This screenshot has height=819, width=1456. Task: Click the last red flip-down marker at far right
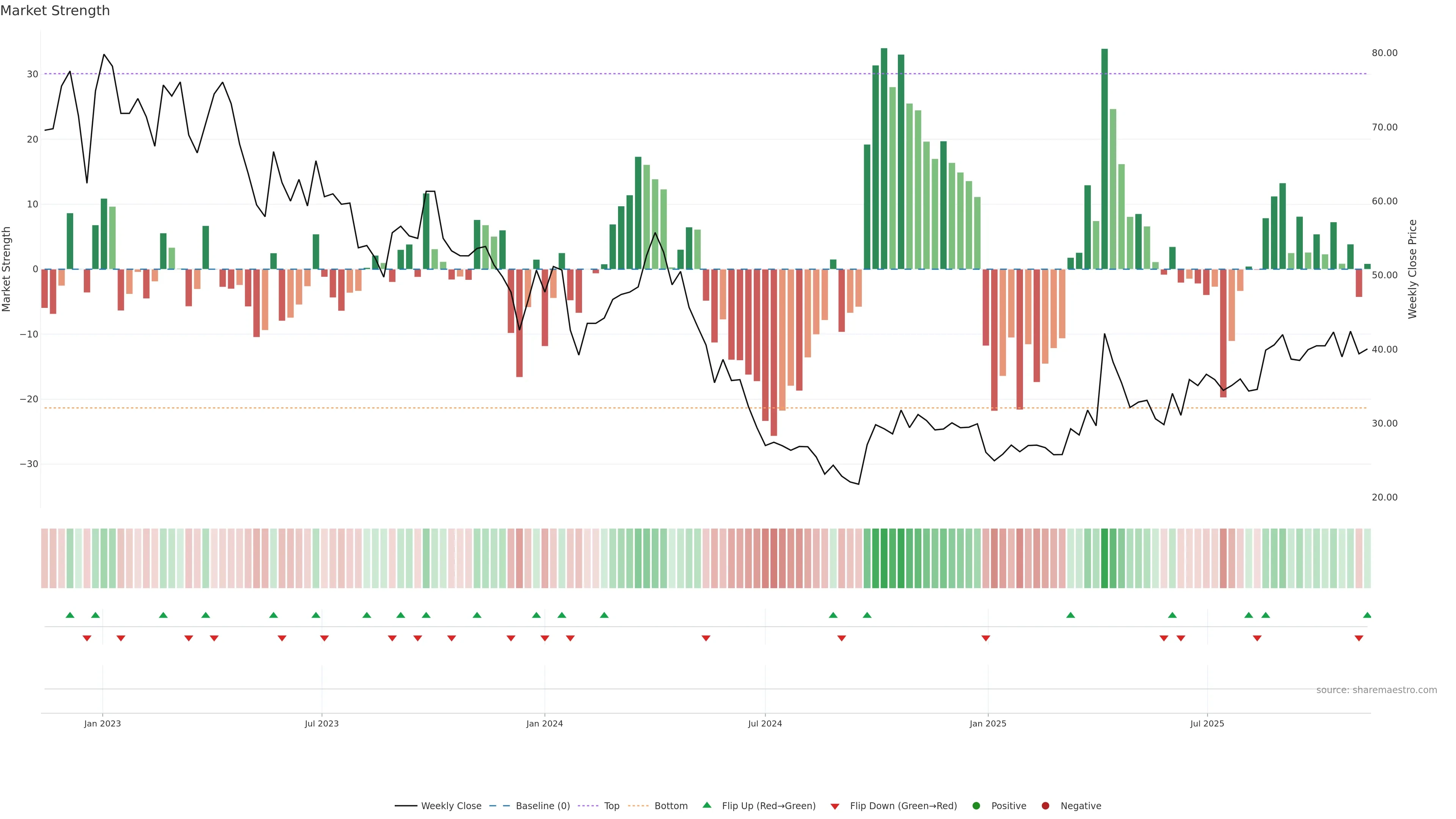(x=1359, y=638)
